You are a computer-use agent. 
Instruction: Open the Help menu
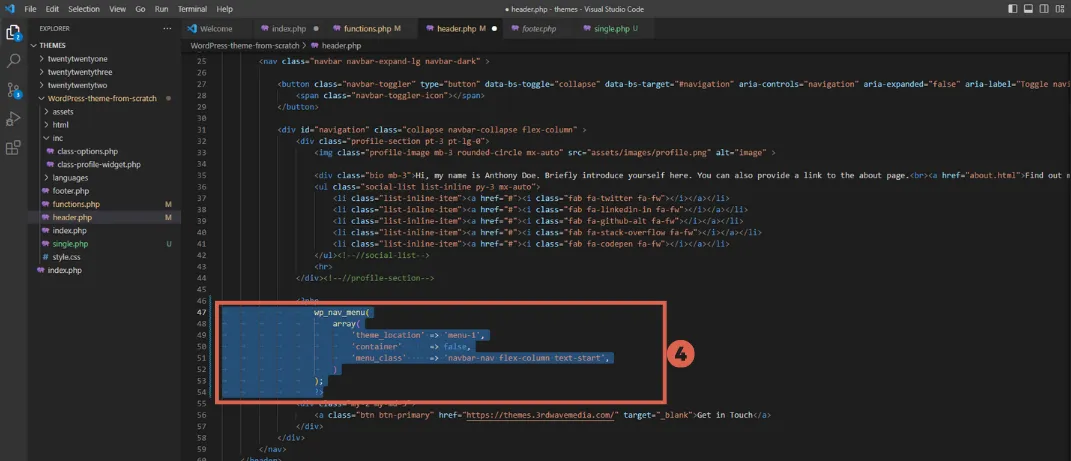pos(224,9)
